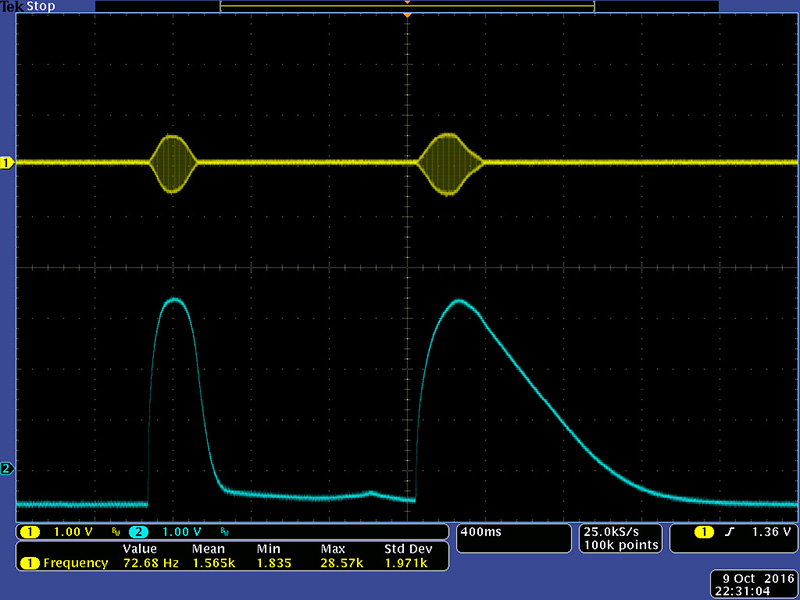The width and height of the screenshot is (800, 600).
Task: Click the measurement channel 1 badge beside Frequency
Action: point(30,563)
